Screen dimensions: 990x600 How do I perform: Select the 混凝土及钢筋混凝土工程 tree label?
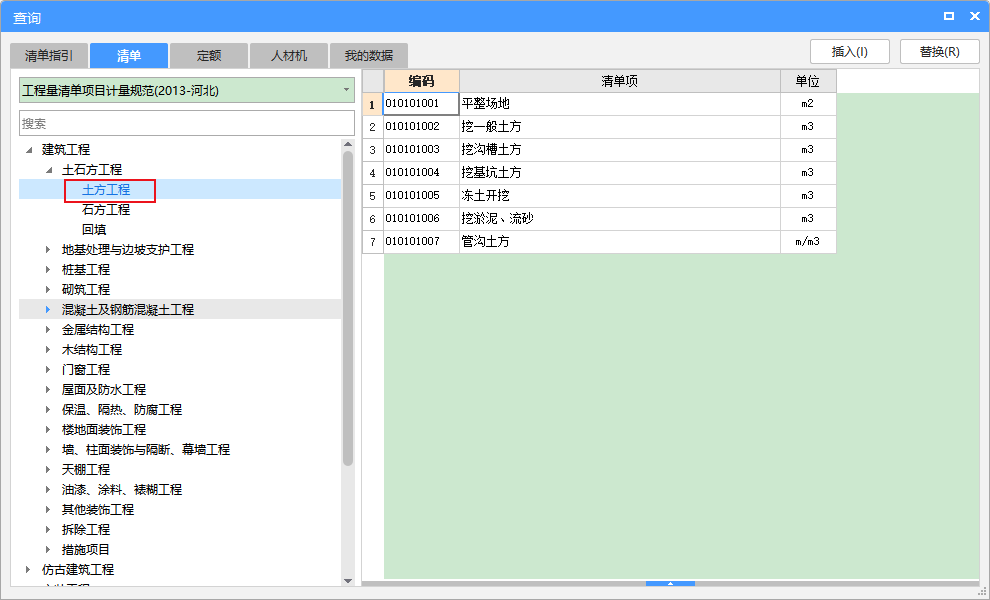pos(128,309)
